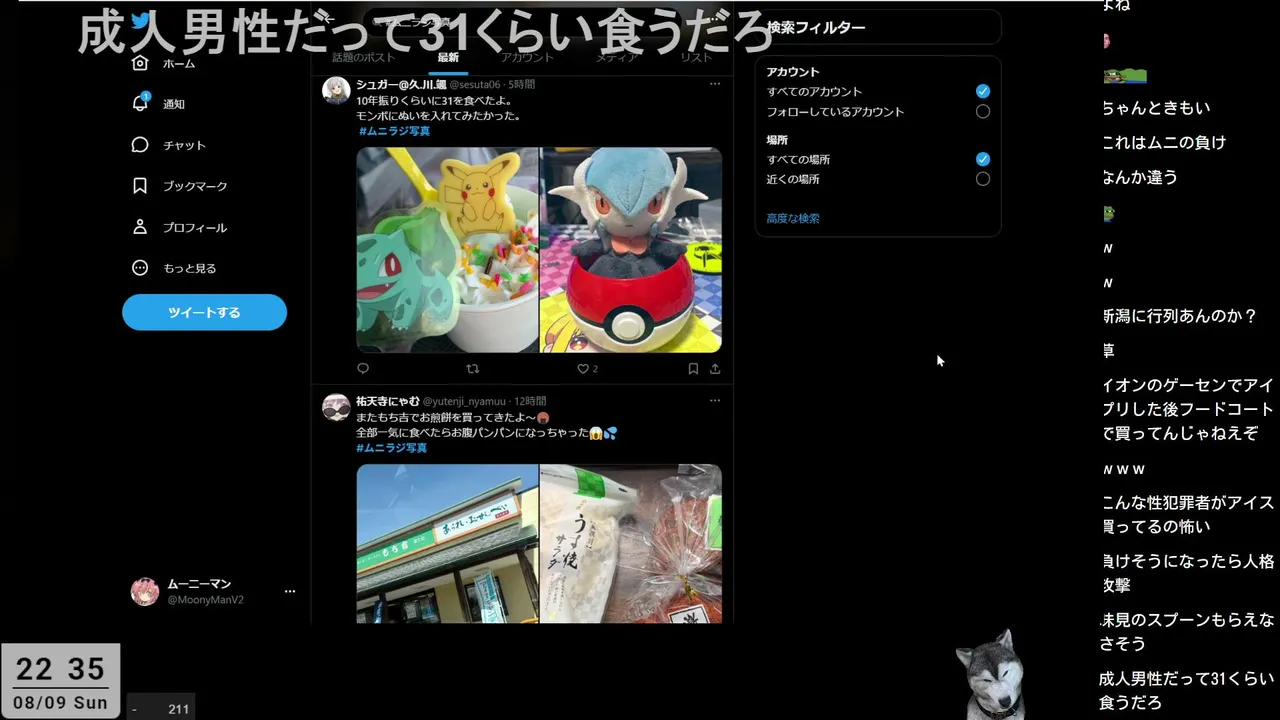The width and height of the screenshot is (1280, 720).
Task: Open 通知 with the bell icon
Action: [x=140, y=103]
